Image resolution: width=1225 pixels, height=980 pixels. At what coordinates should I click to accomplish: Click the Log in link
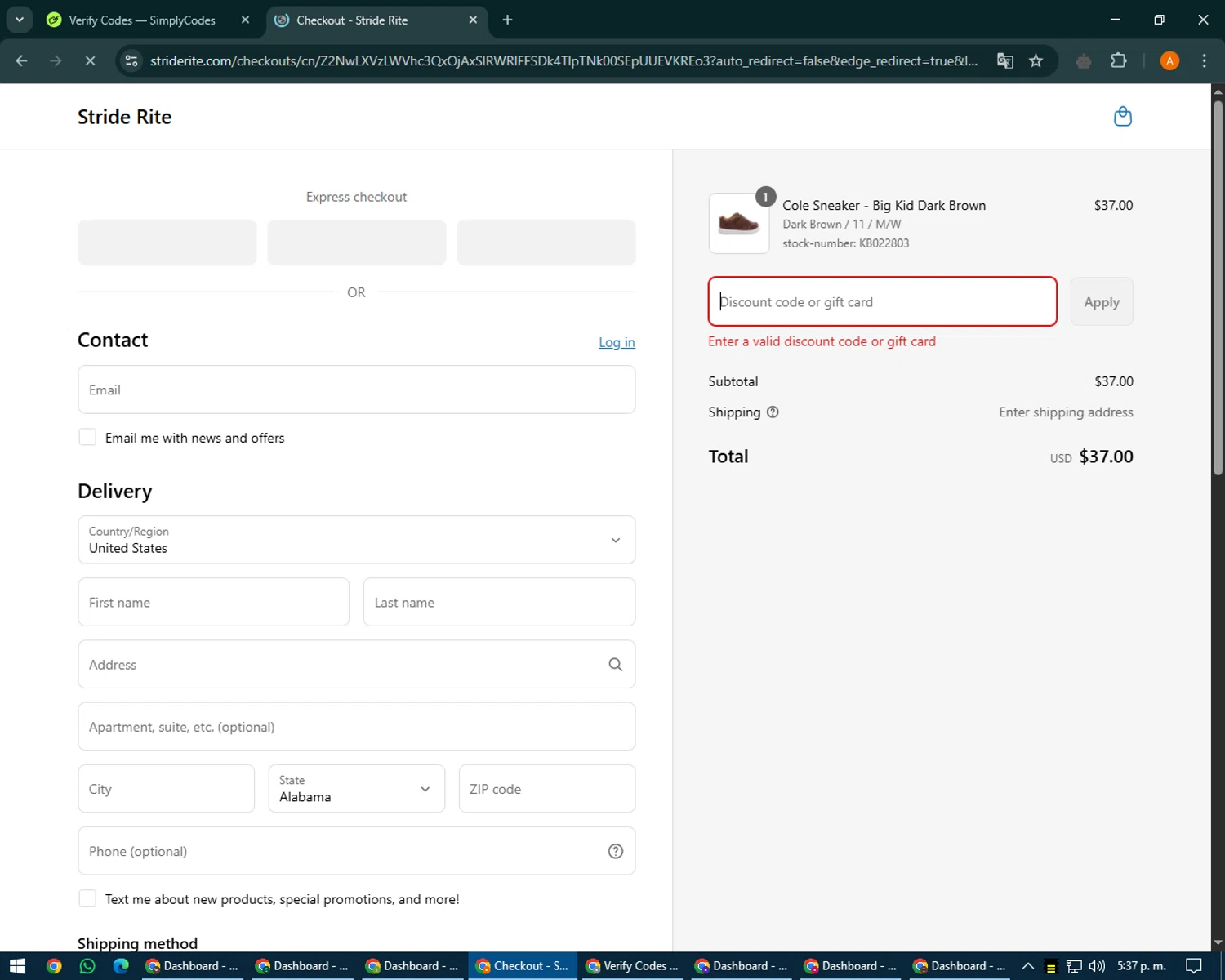point(617,342)
